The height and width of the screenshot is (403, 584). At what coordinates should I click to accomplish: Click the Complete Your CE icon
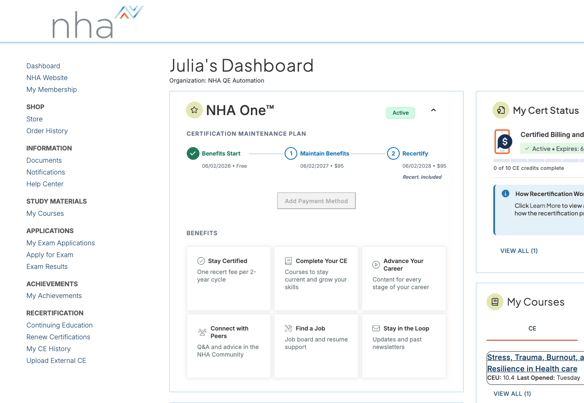pos(288,261)
